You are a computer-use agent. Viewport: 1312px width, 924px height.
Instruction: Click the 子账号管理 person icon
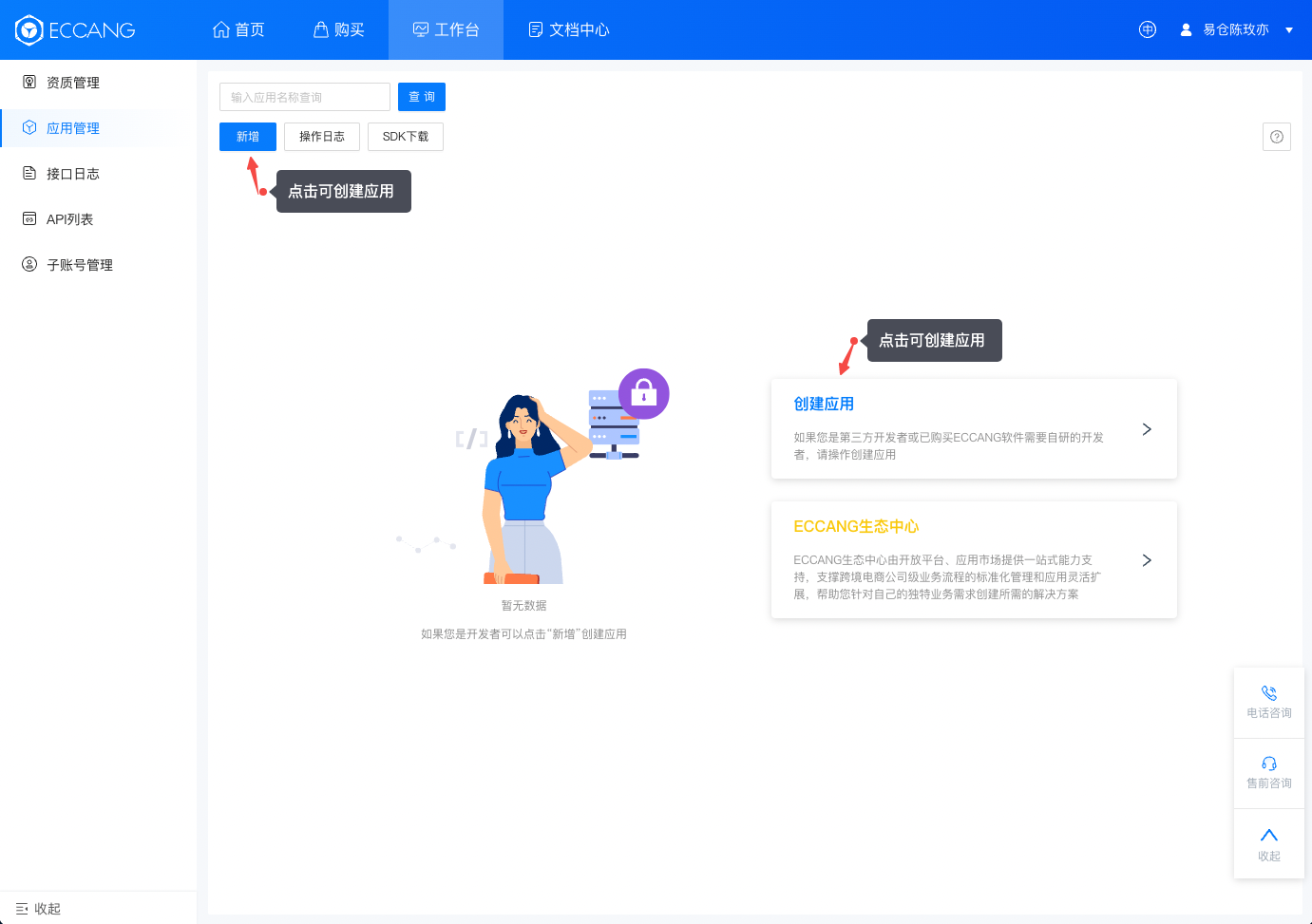point(29,264)
